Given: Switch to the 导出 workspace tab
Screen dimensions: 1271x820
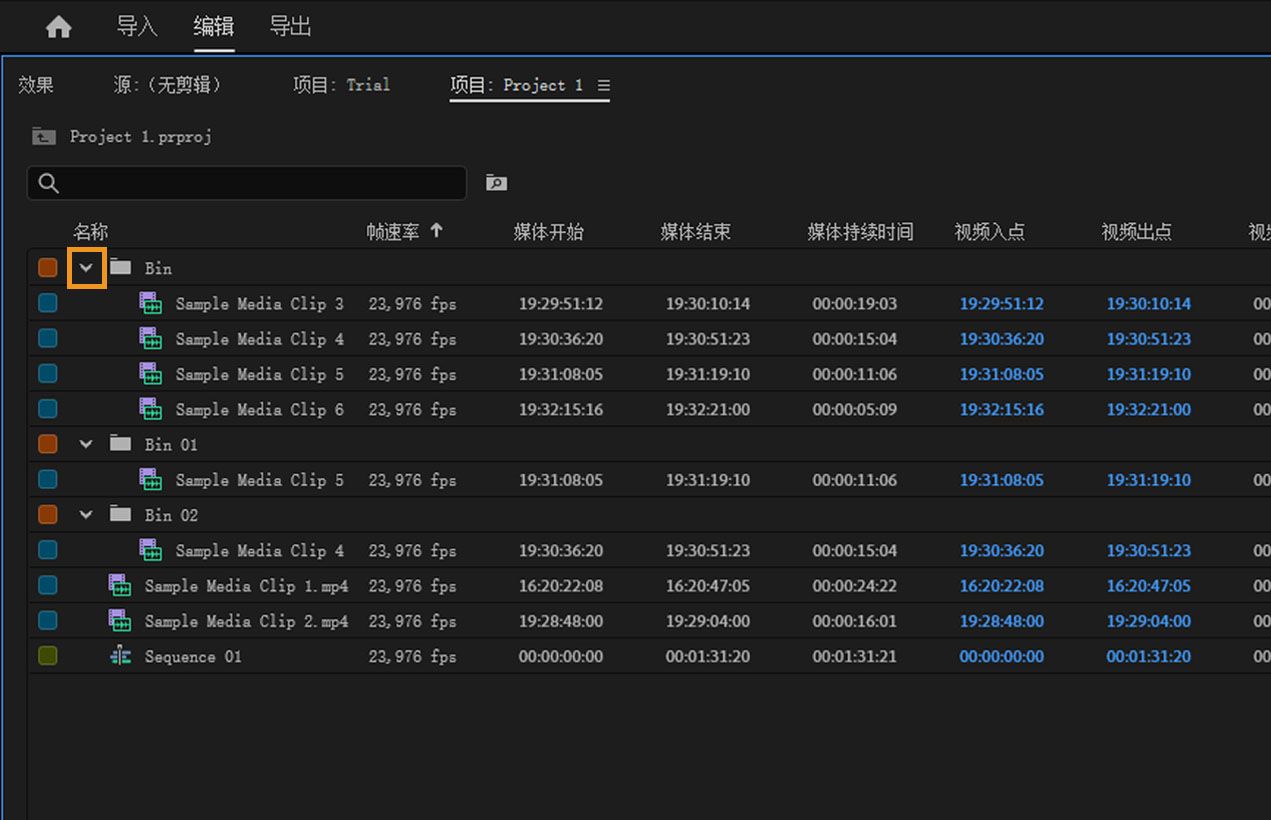Looking at the screenshot, I should [290, 27].
